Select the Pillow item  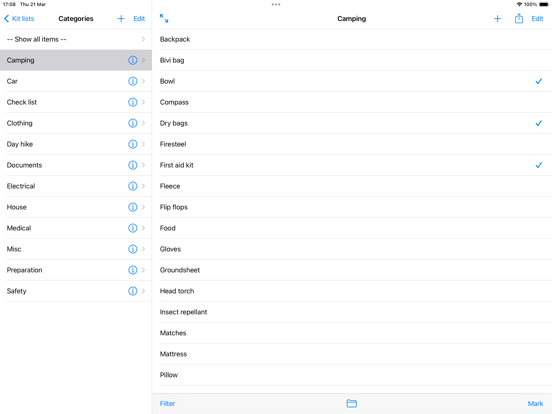point(352,375)
